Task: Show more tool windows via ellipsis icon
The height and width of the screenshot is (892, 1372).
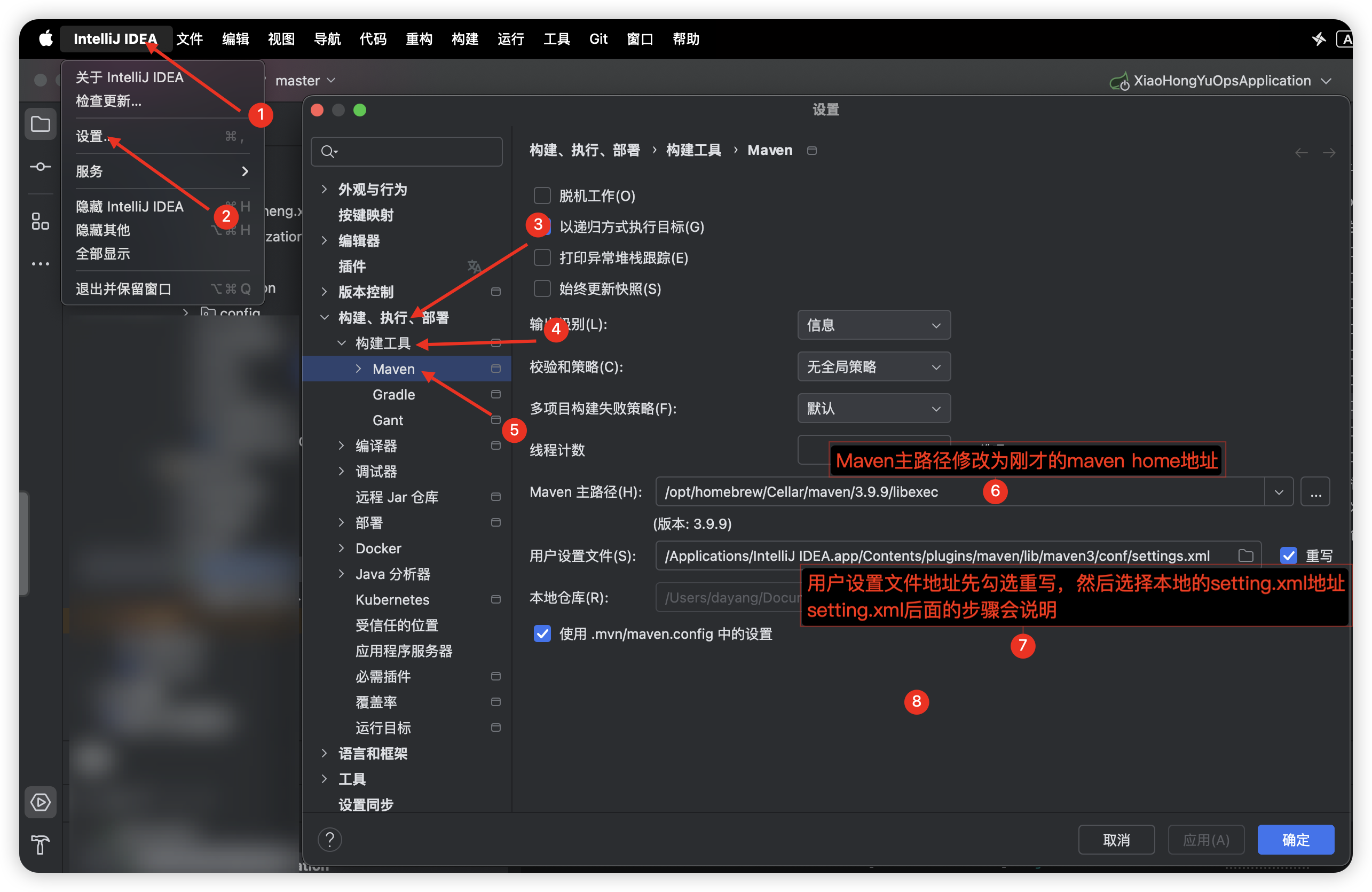Action: coord(41,263)
